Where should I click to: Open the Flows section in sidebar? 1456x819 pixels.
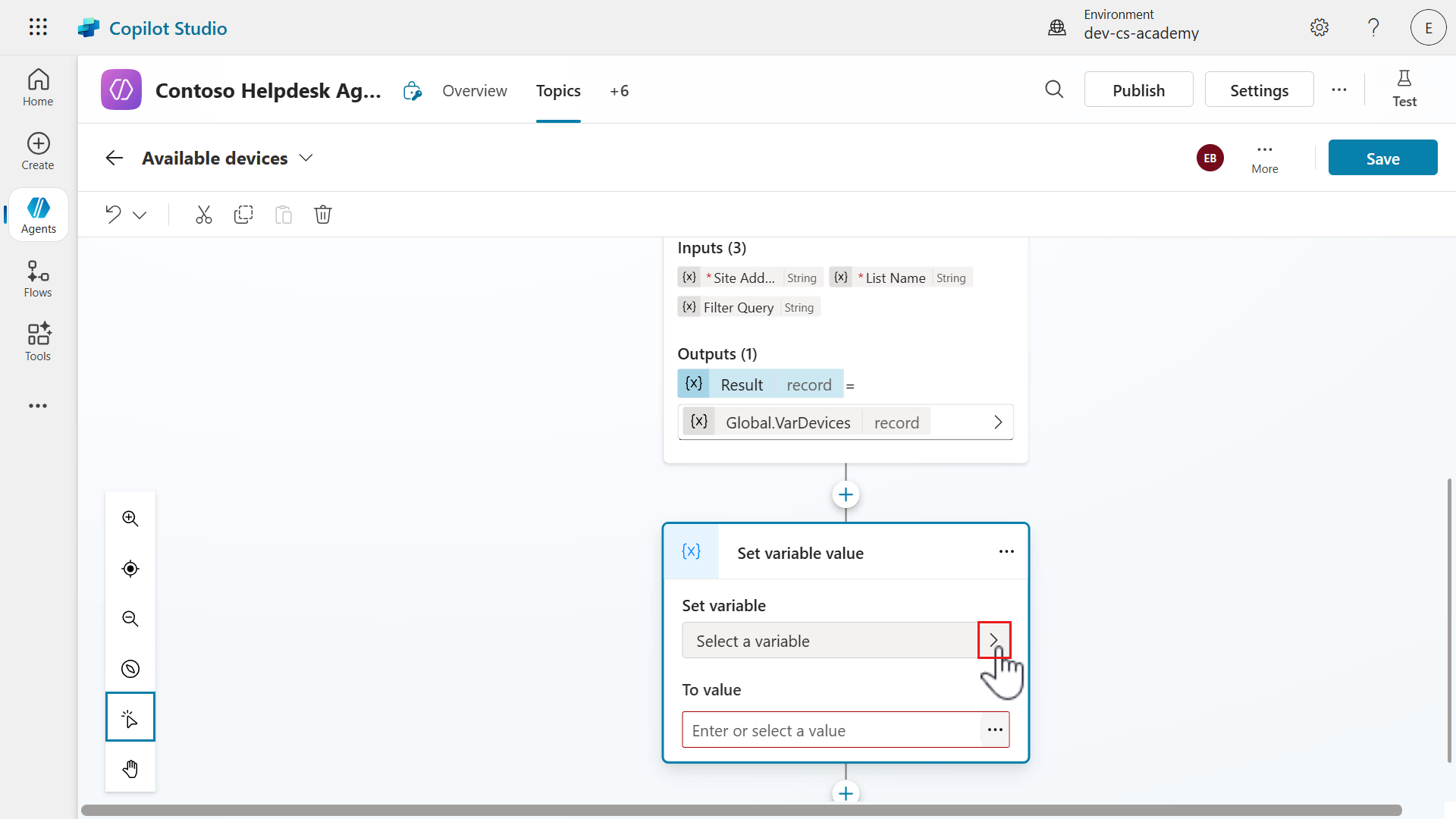click(x=38, y=279)
